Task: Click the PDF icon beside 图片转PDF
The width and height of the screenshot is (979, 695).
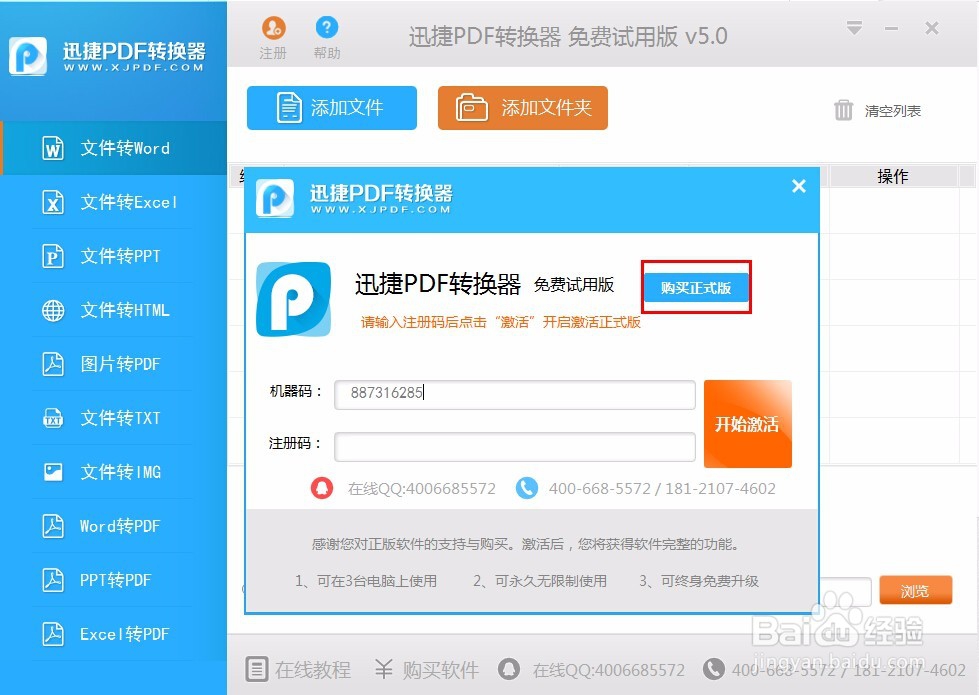Action: (53, 364)
